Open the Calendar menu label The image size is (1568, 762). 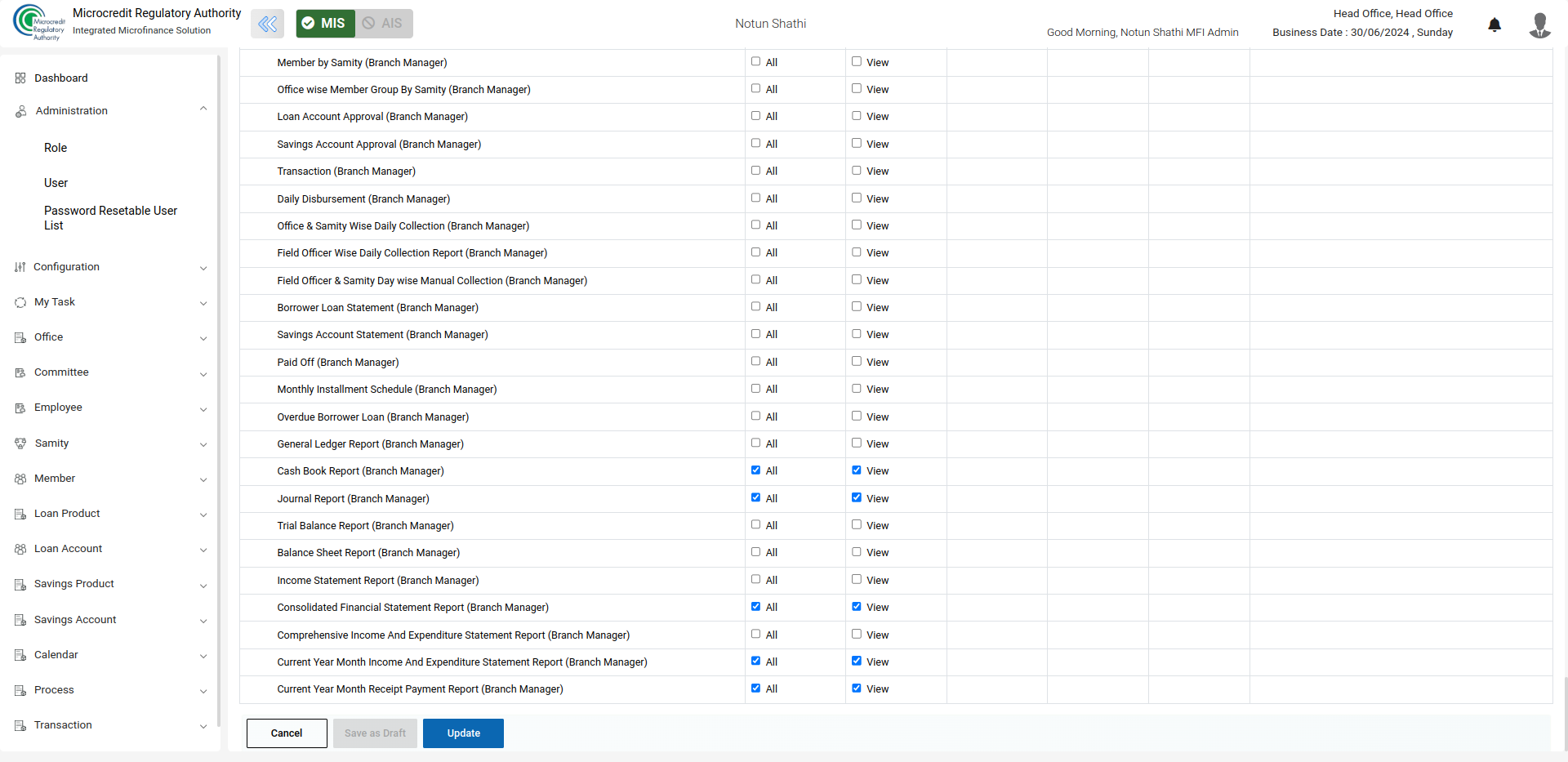(56, 655)
